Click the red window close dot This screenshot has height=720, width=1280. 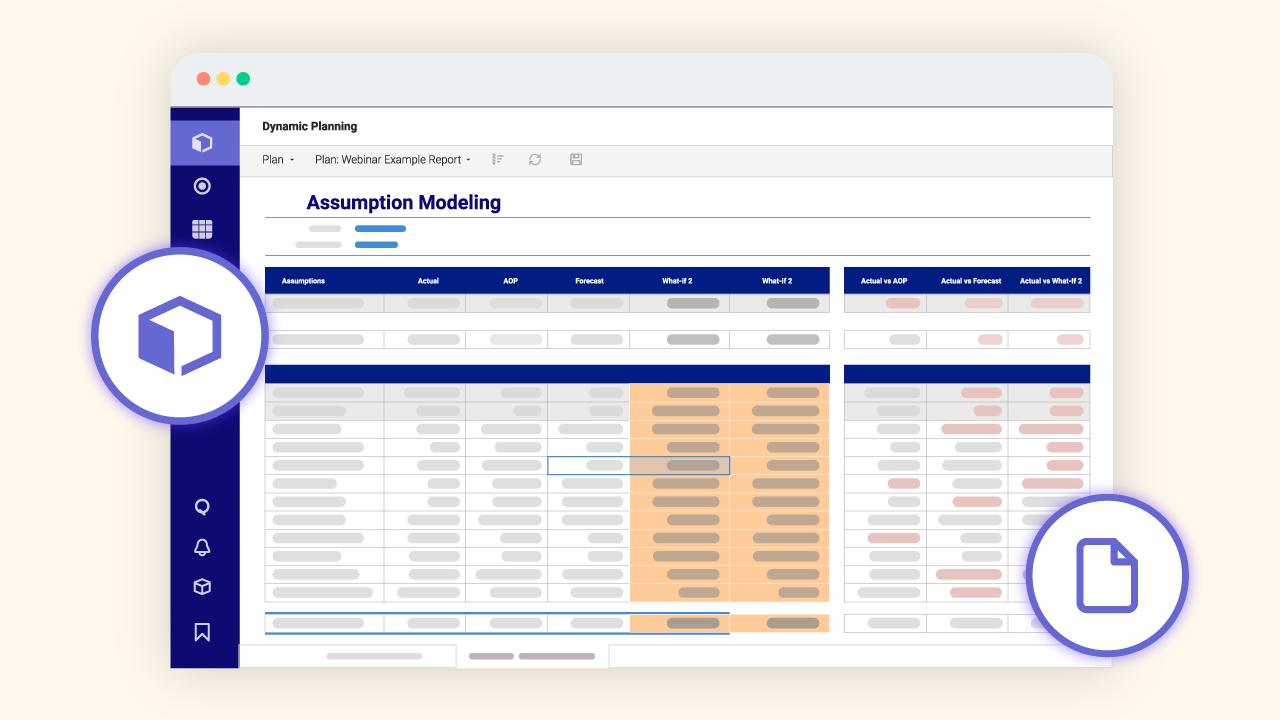pyautogui.click(x=203, y=79)
